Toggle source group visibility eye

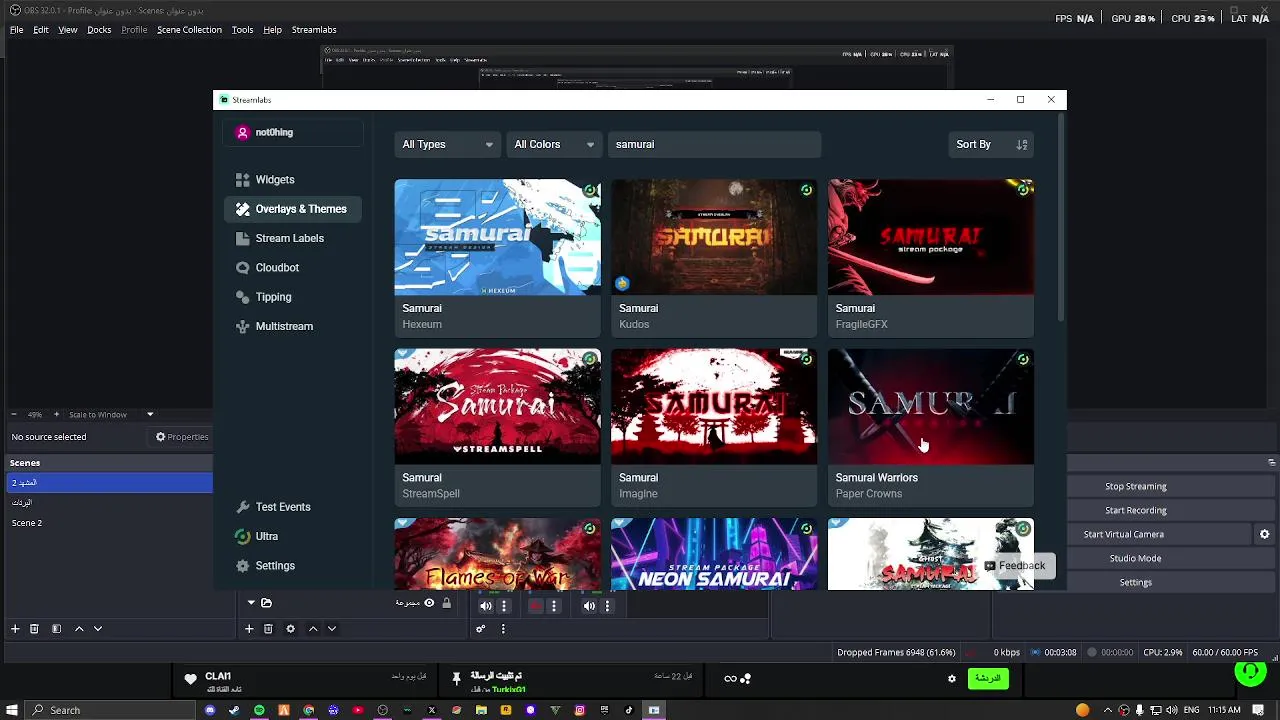click(x=429, y=603)
